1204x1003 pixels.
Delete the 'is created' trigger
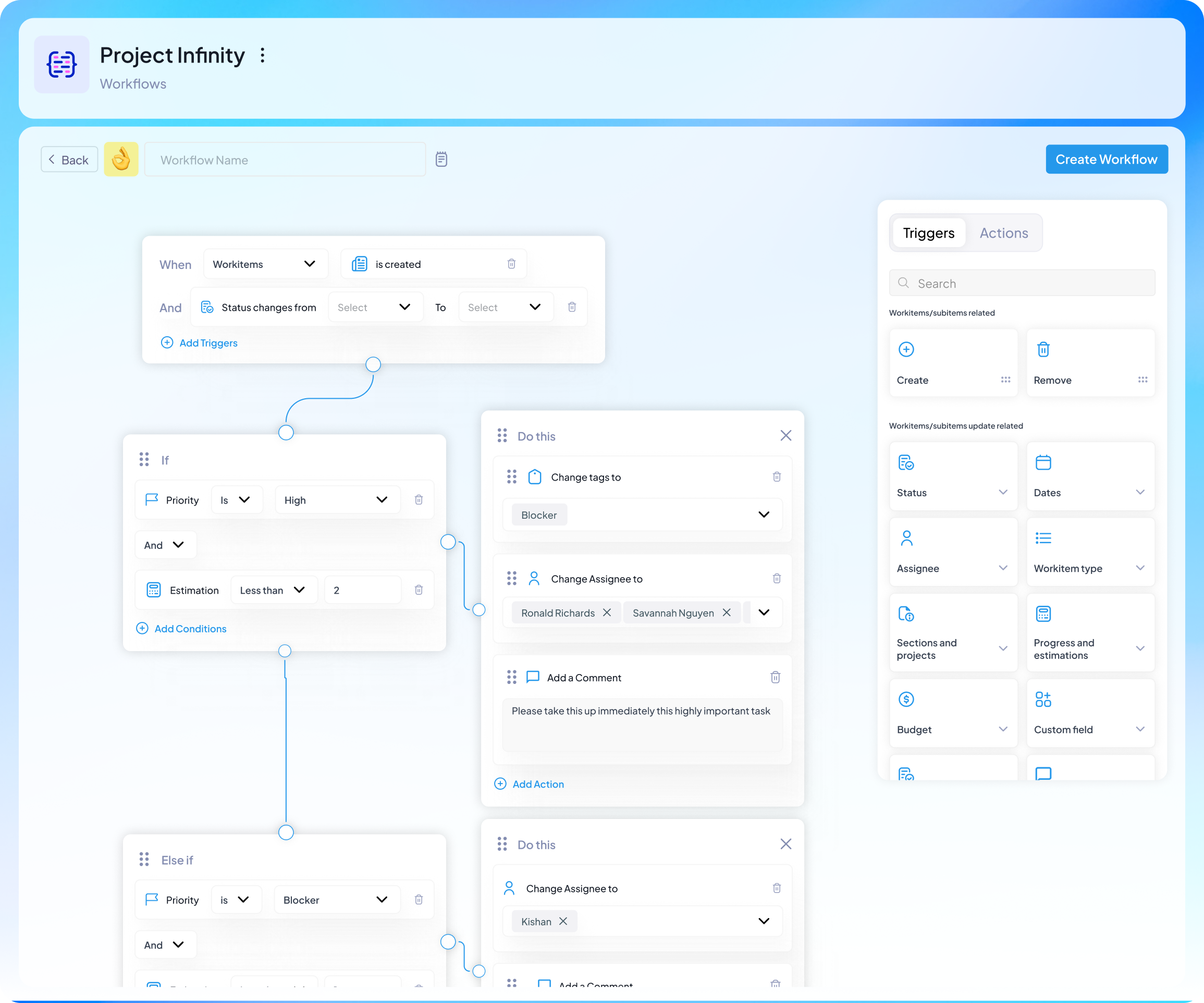[x=511, y=264]
